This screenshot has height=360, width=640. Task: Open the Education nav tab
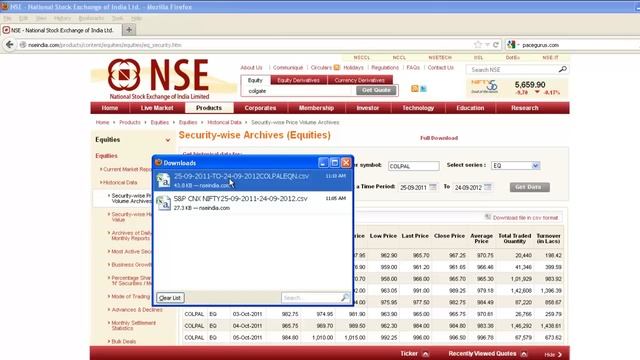pyautogui.click(x=470, y=108)
